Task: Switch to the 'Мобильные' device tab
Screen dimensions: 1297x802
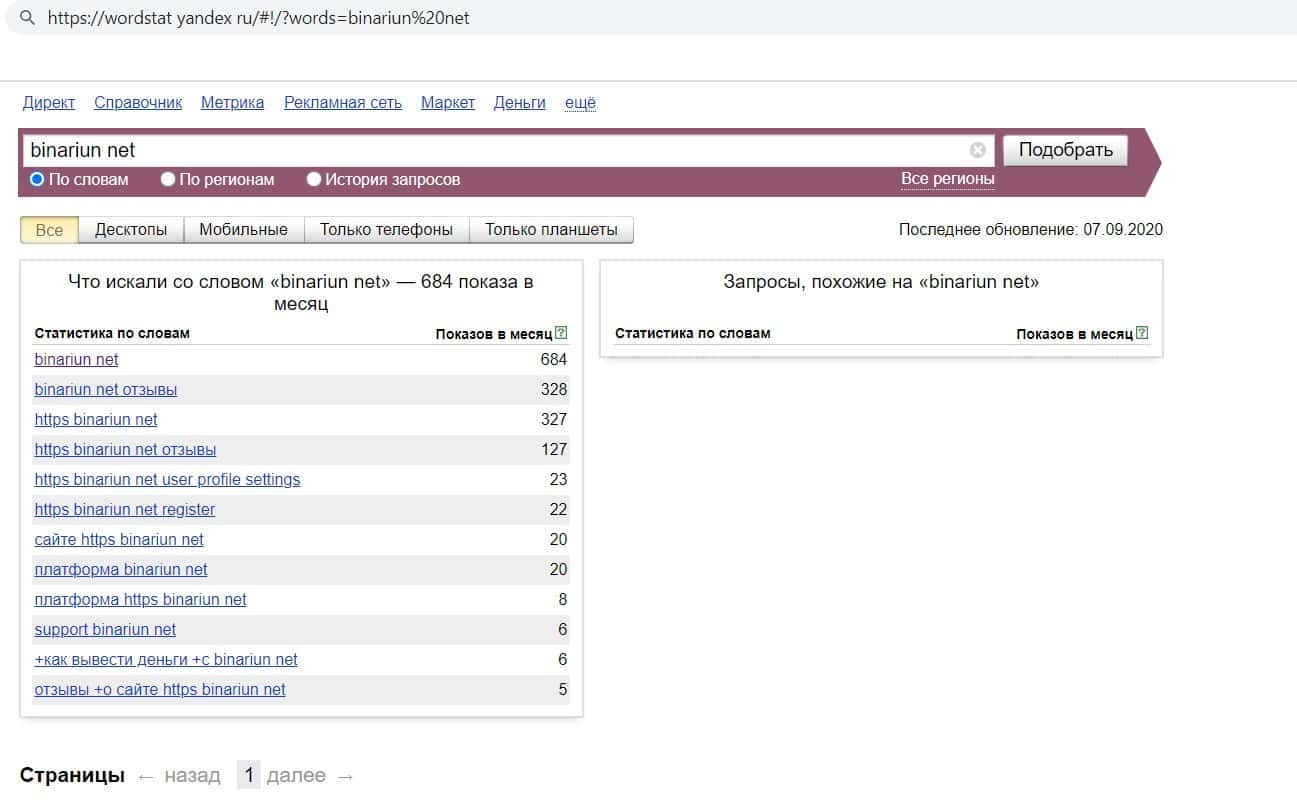Action: point(243,230)
